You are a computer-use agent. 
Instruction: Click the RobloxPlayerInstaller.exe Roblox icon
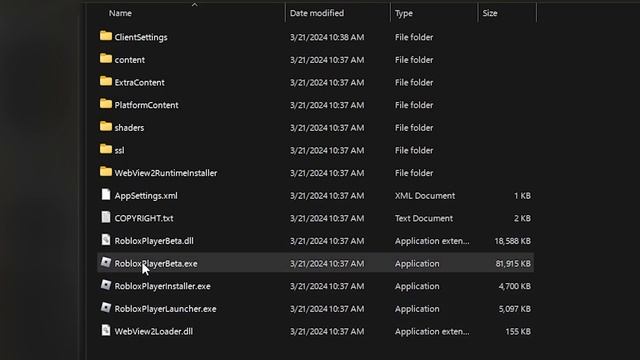click(106, 285)
